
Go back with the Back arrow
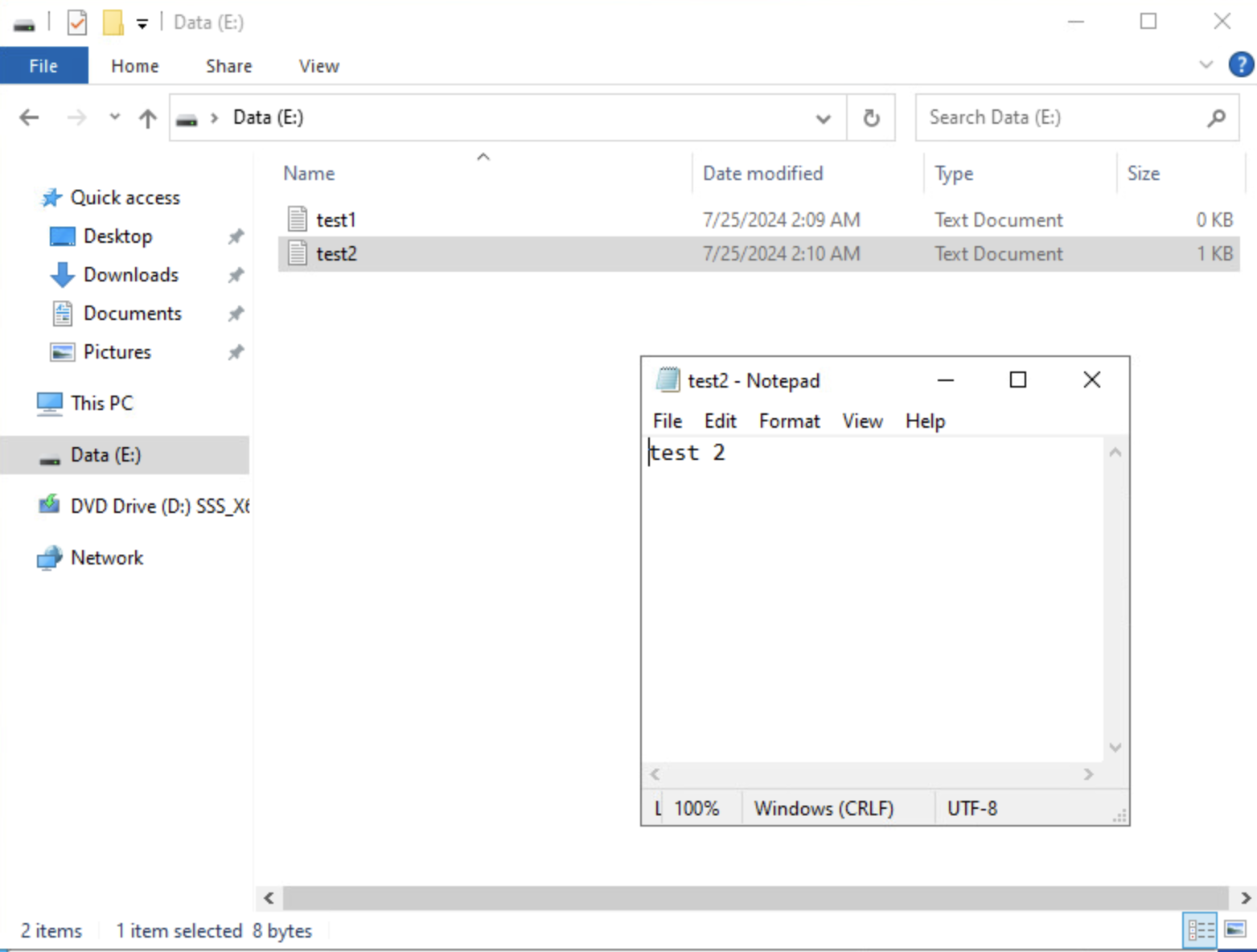click(29, 118)
